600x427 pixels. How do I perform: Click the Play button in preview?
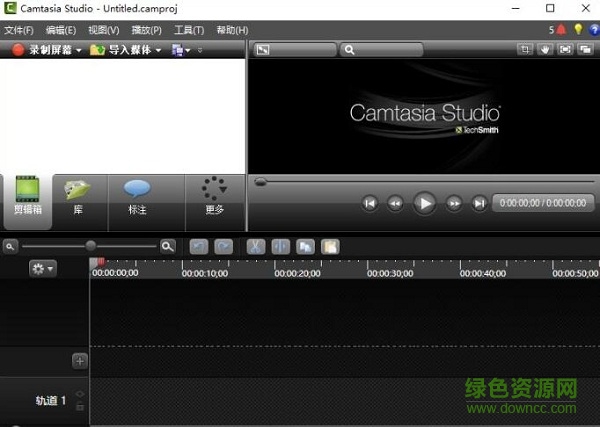(425, 203)
